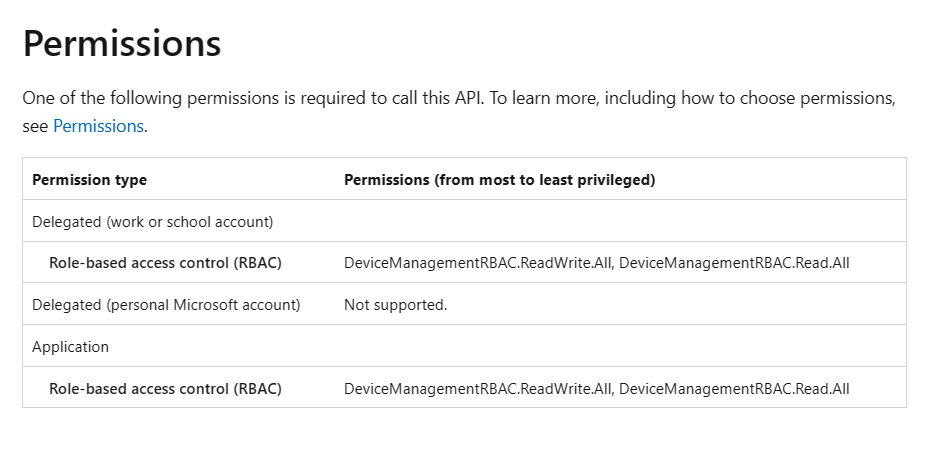Select the 'Application' permission type cell
This screenshot has width=926, height=453.
[70, 346]
